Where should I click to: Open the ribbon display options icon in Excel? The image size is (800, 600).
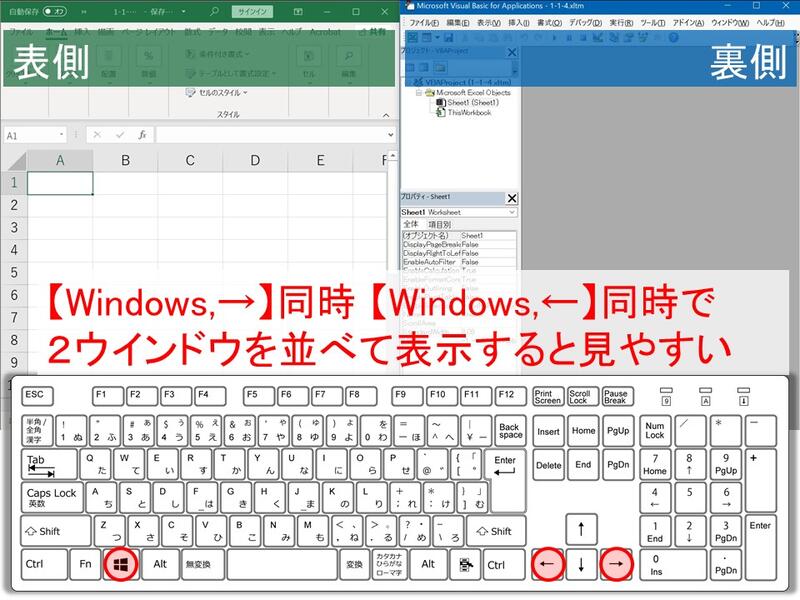pyautogui.click(x=298, y=11)
